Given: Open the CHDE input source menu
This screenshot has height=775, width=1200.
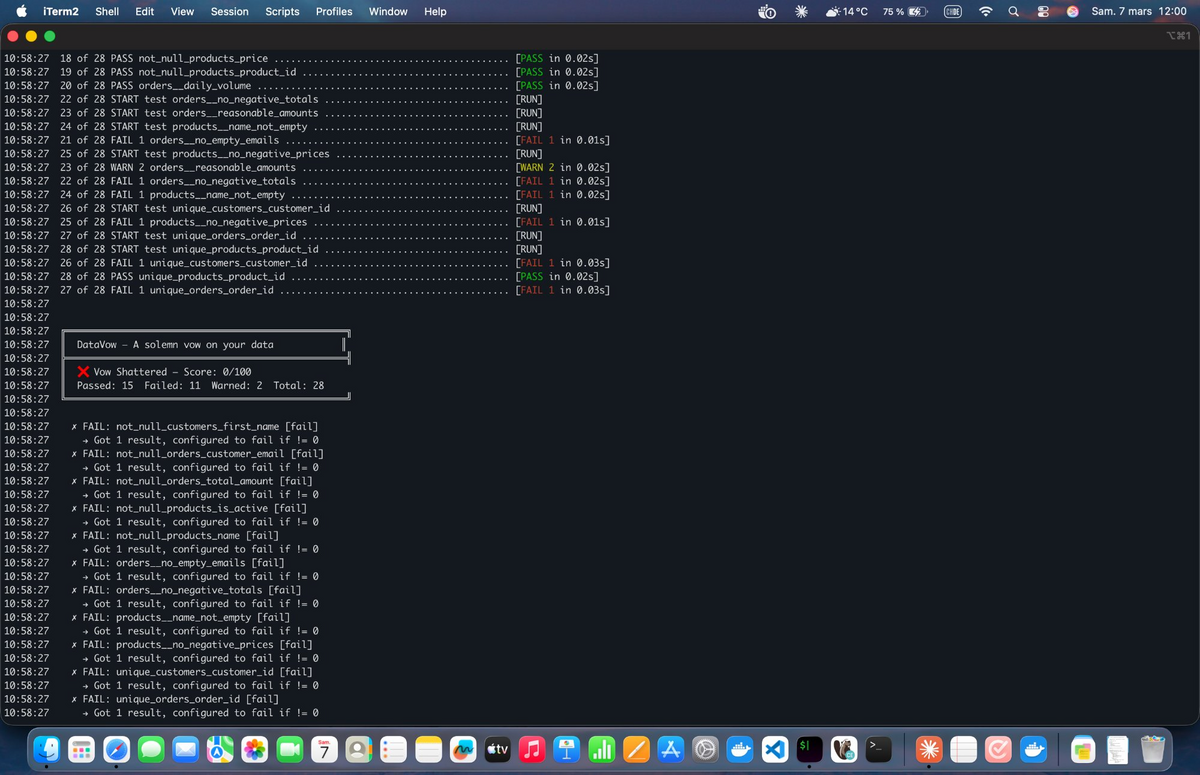Looking at the screenshot, I should click(952, 11).
